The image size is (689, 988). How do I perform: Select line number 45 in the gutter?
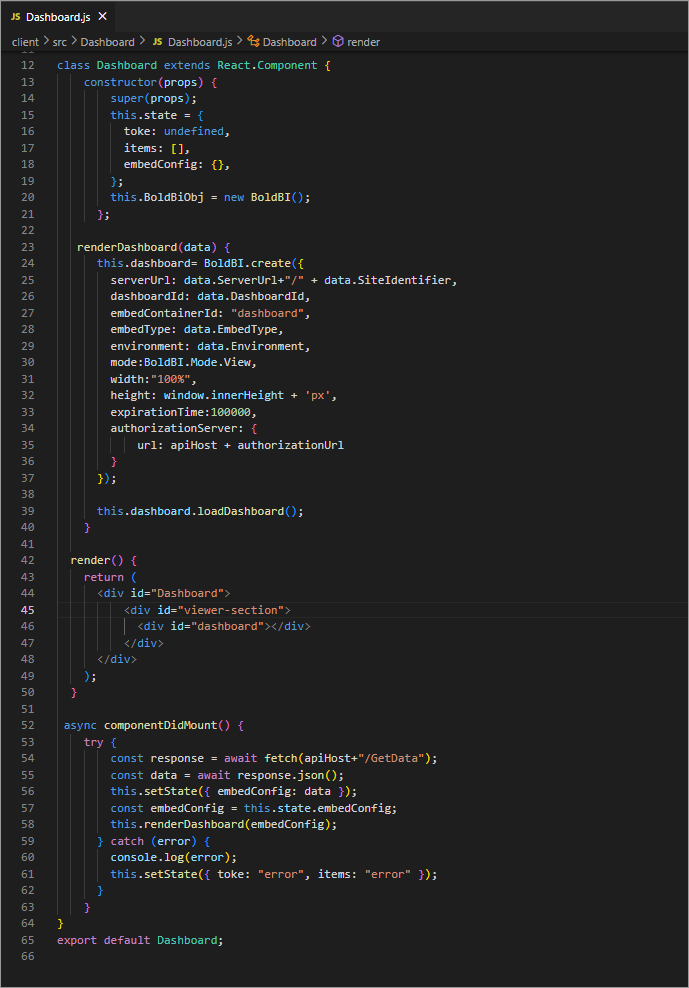[x=27, y=610]
